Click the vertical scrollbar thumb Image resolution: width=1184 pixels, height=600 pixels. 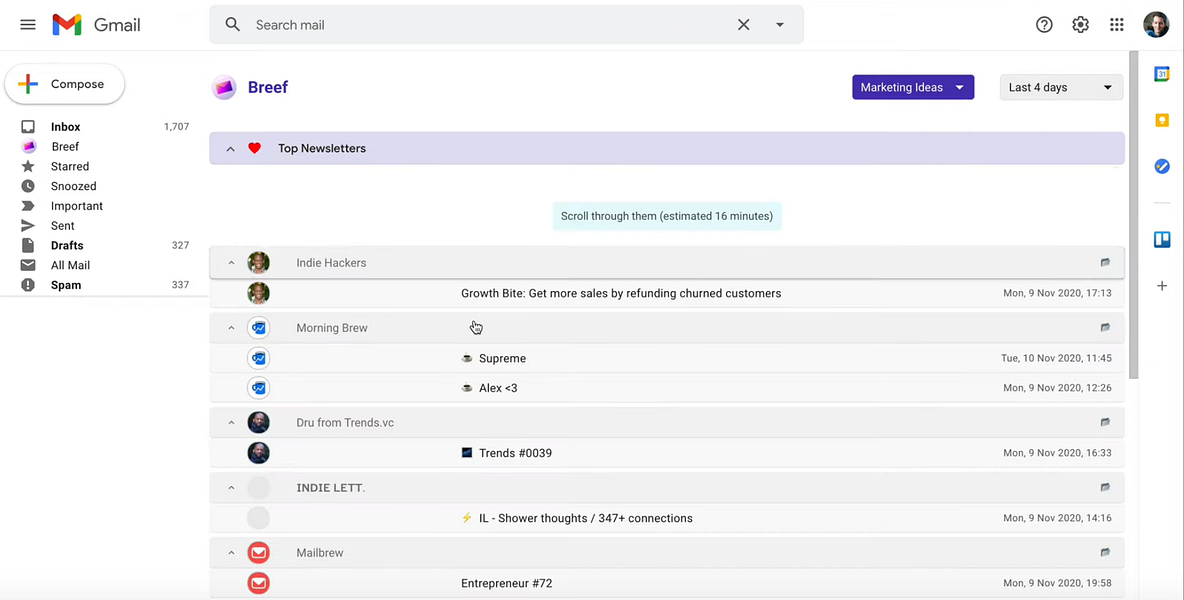pyautogui.click(x=1133, y=215)
